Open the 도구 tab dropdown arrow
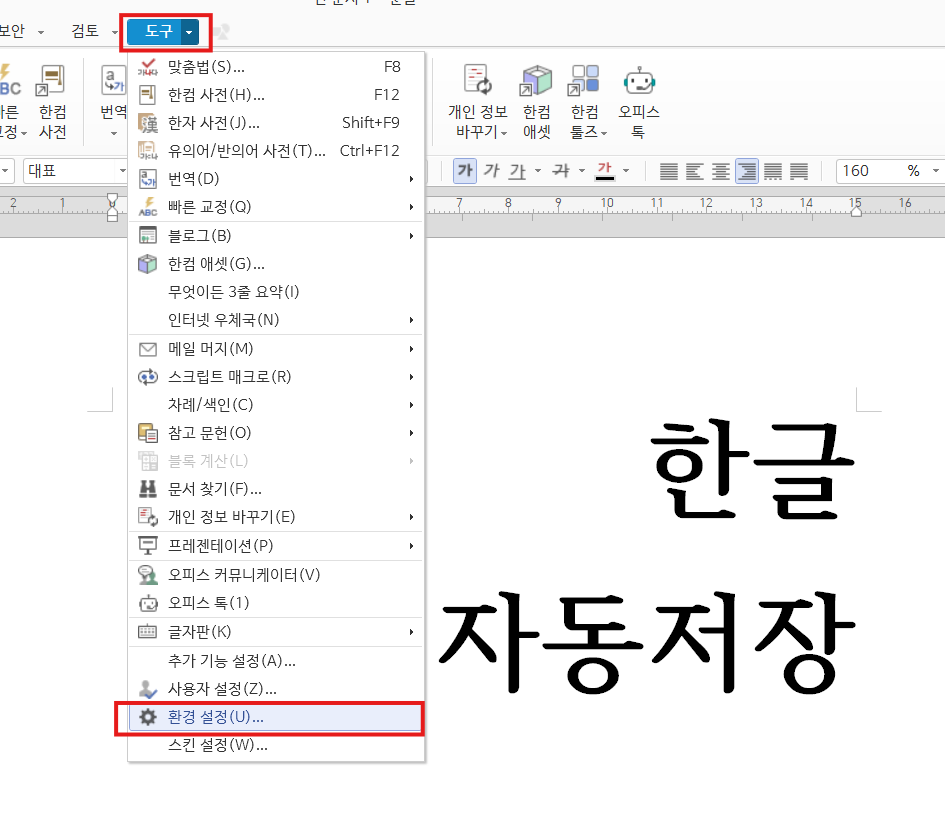945x838 pixels. pyautogui.click(x=189, y=32)
